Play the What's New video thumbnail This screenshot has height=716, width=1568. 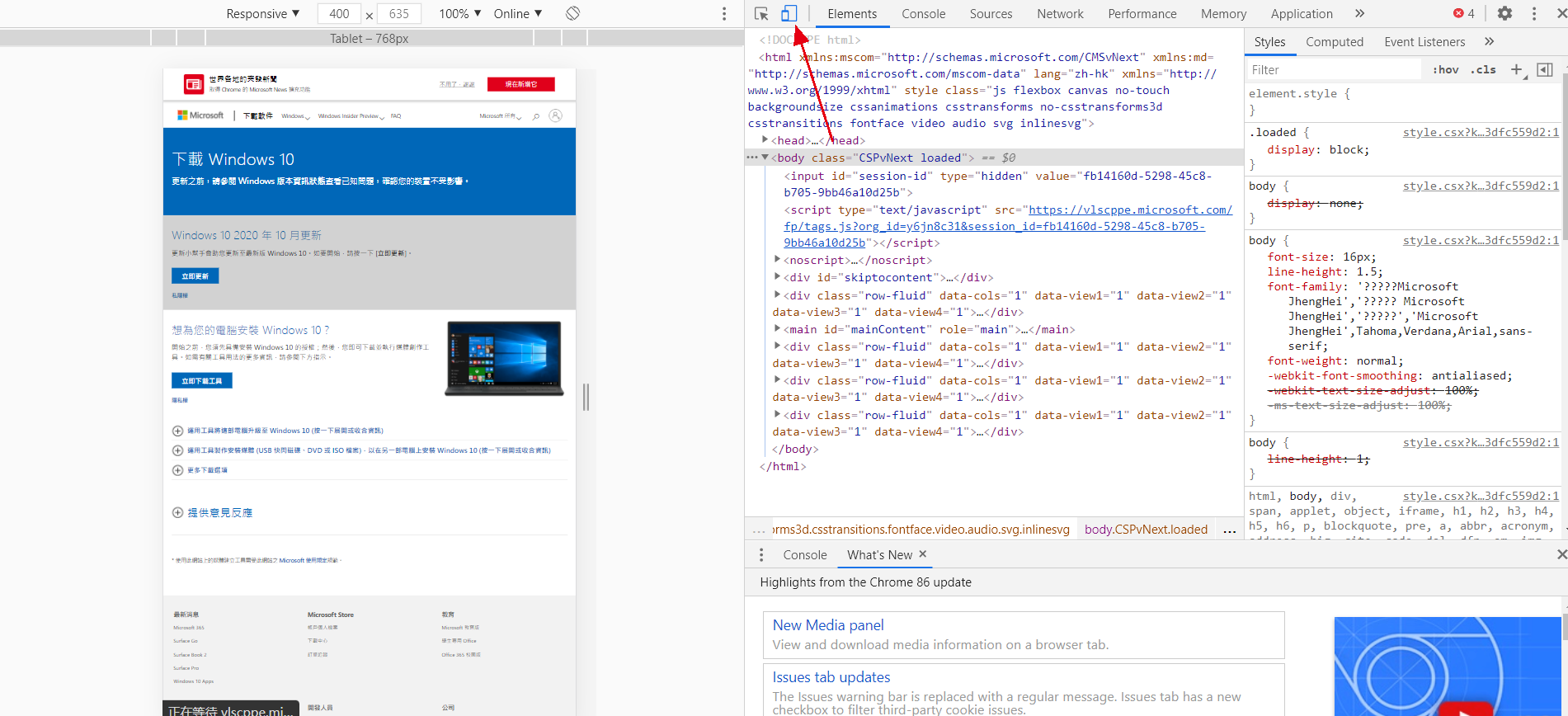point(1464,708)
